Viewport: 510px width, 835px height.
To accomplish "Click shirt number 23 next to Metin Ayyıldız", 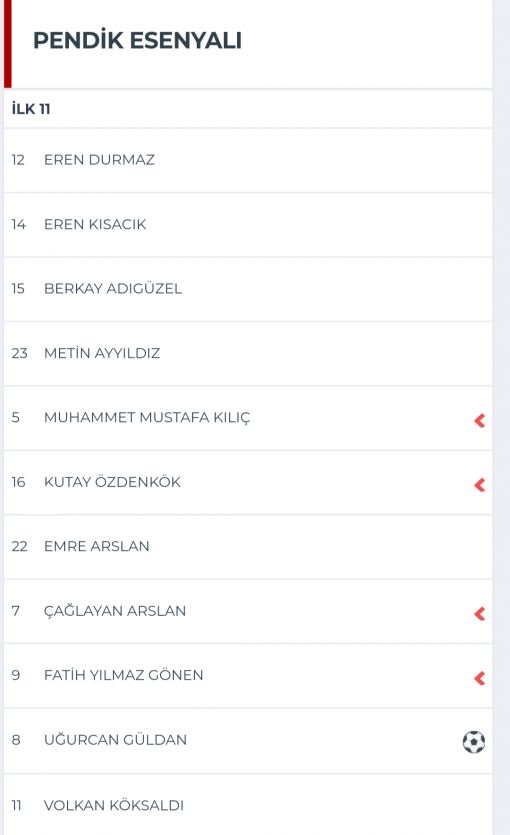I will tap(19, 354).
